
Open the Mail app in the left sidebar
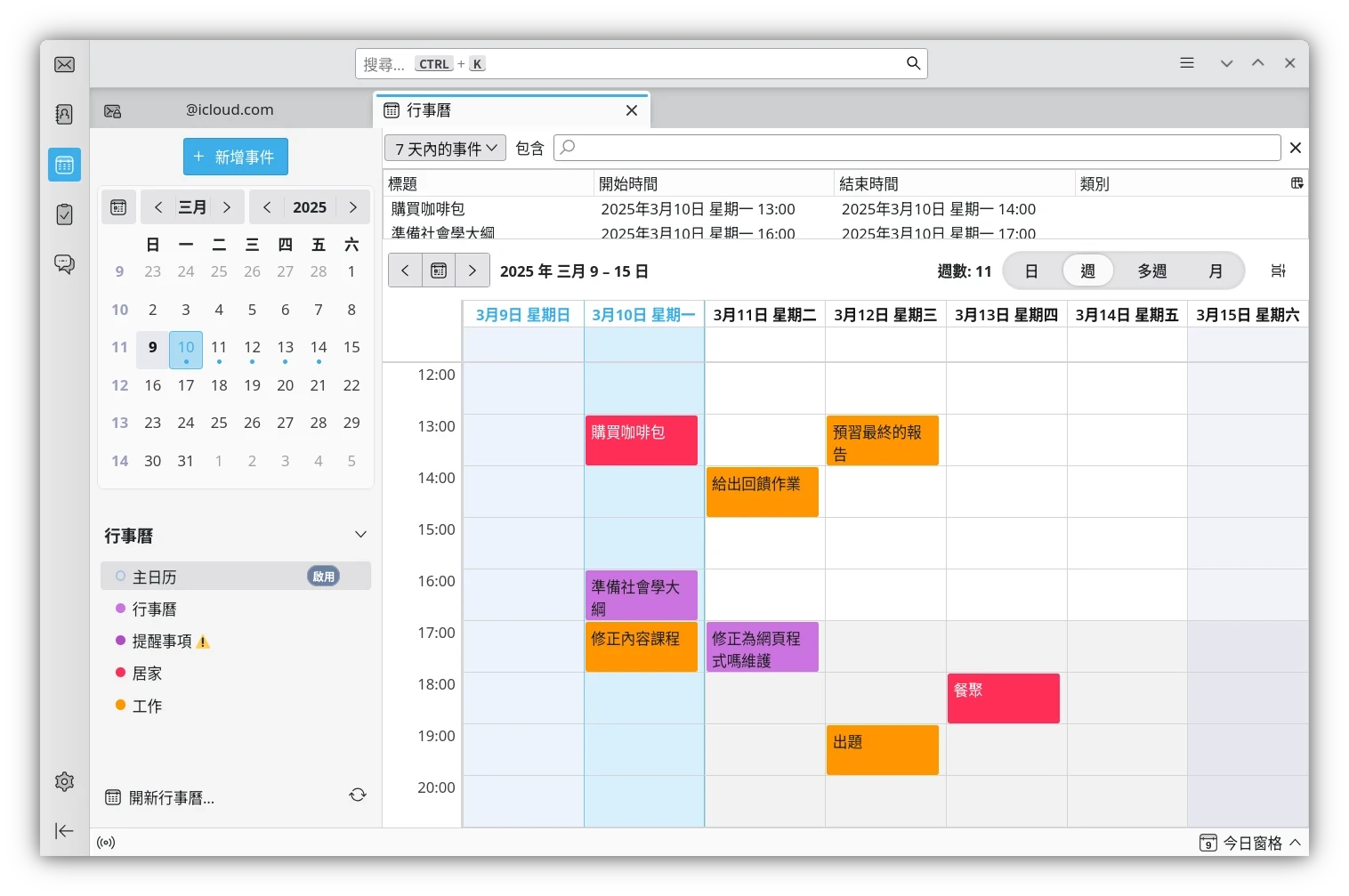[x=64, y=63]
